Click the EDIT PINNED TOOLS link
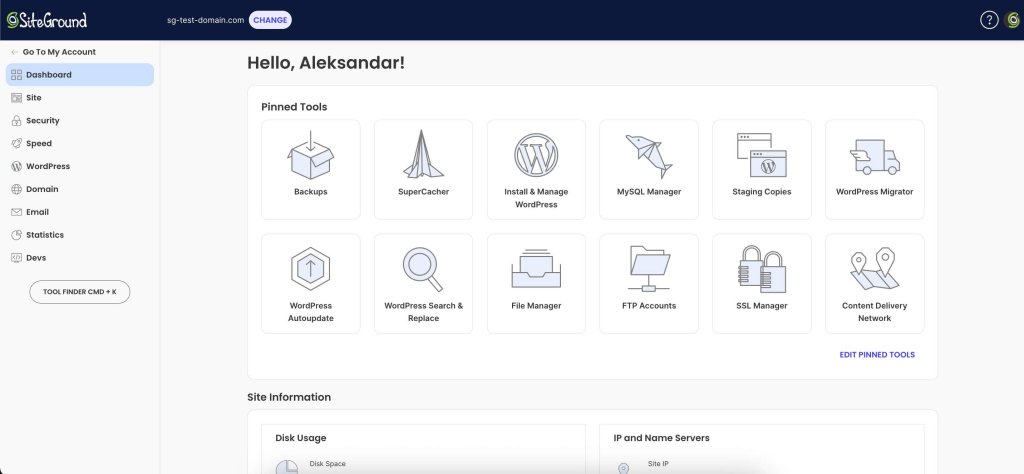1024x474 pixels. [877, 355]
